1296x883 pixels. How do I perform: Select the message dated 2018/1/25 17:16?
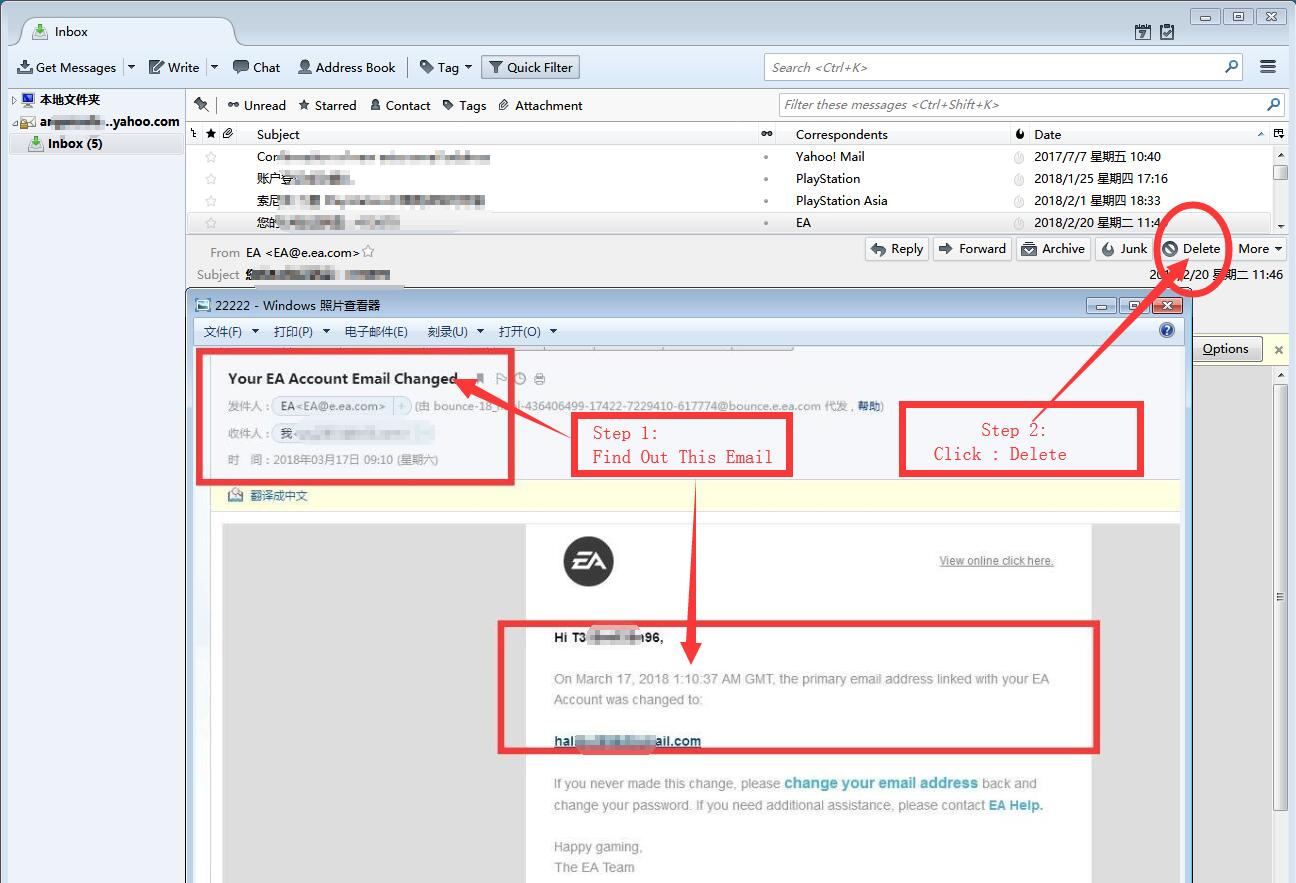coord(729,179)
